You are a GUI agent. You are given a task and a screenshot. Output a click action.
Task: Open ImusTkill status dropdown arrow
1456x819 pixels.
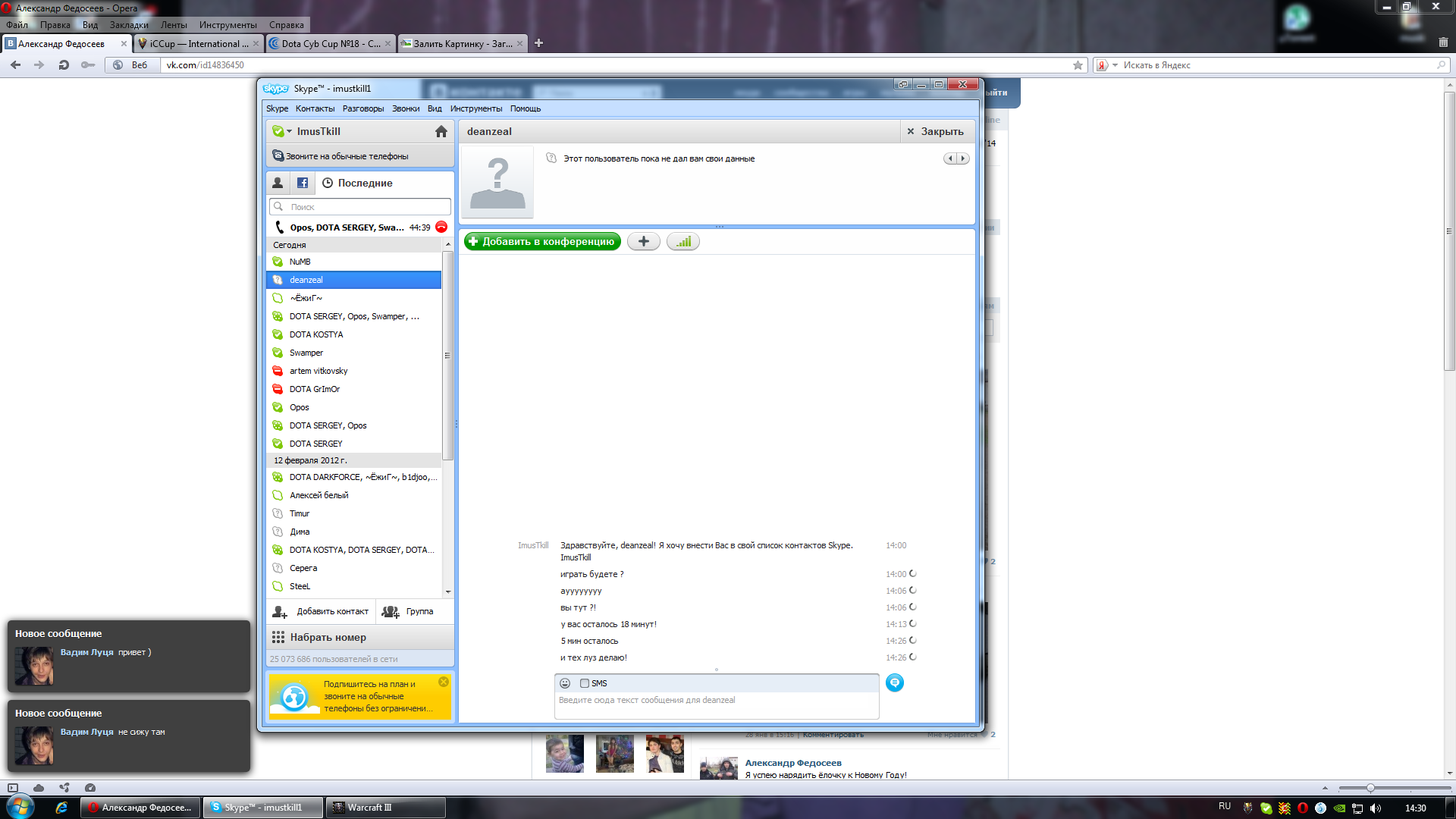289,132
